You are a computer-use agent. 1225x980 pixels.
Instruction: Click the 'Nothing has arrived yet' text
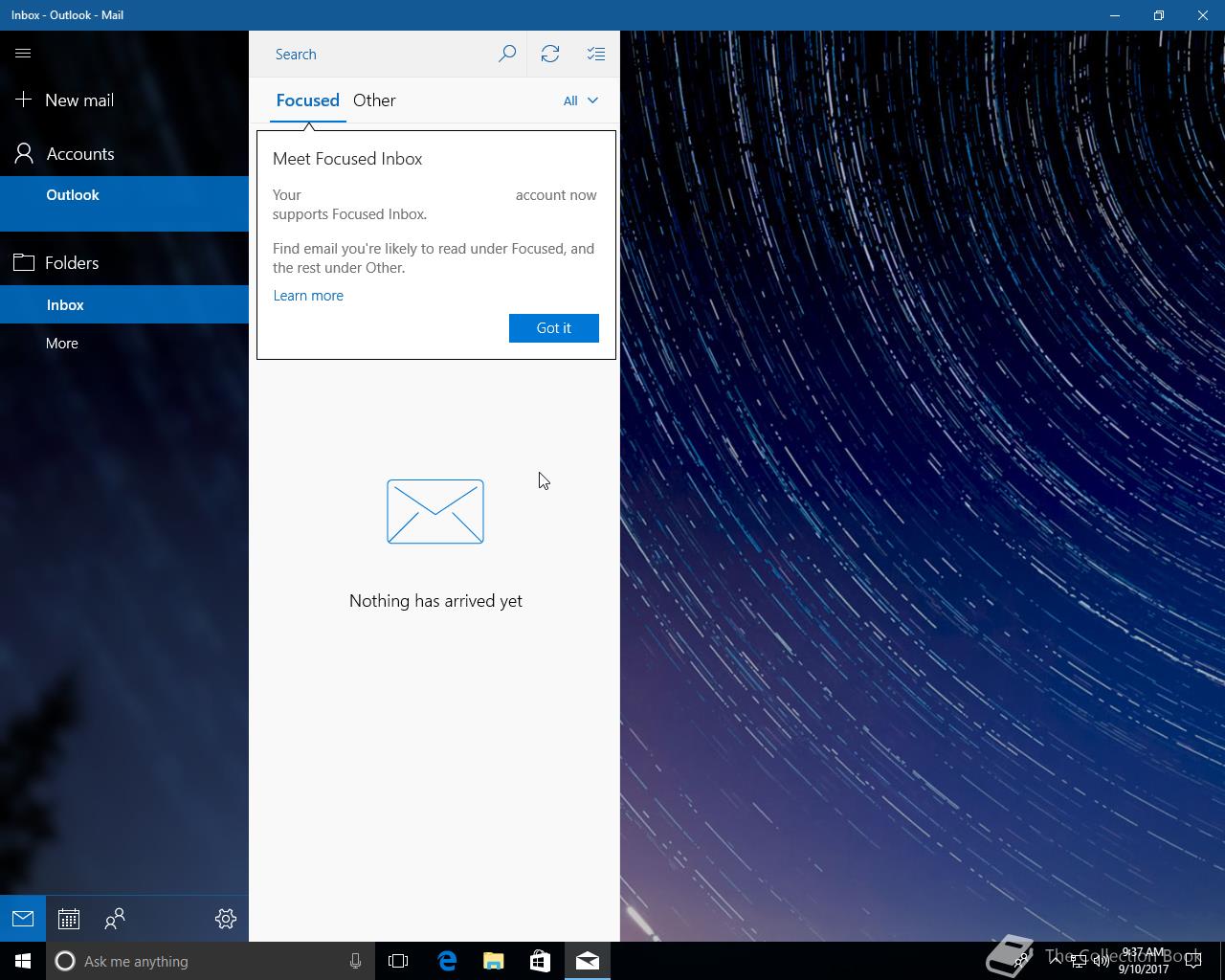point(435,601)
